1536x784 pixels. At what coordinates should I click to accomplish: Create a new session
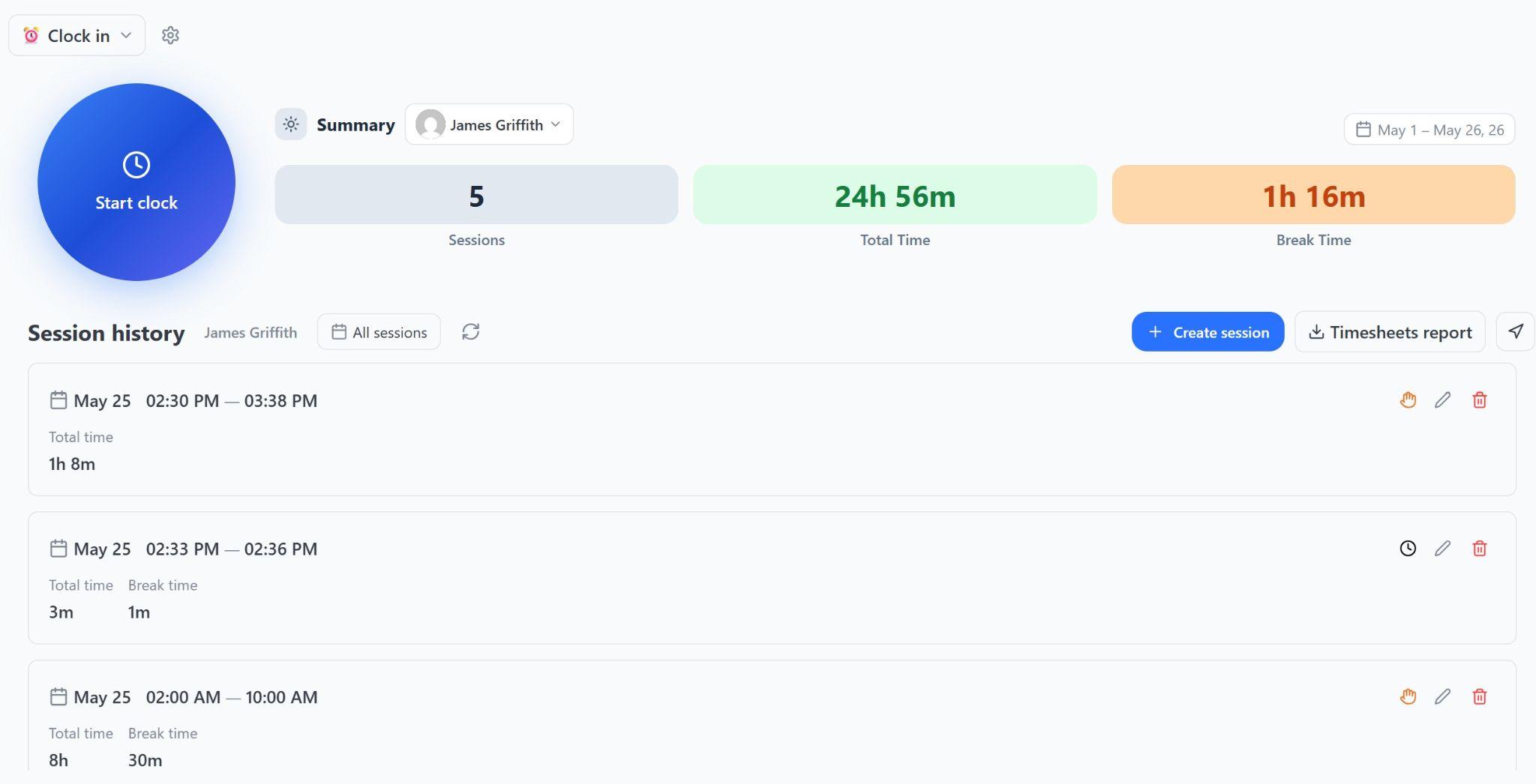coord(1207,332)
